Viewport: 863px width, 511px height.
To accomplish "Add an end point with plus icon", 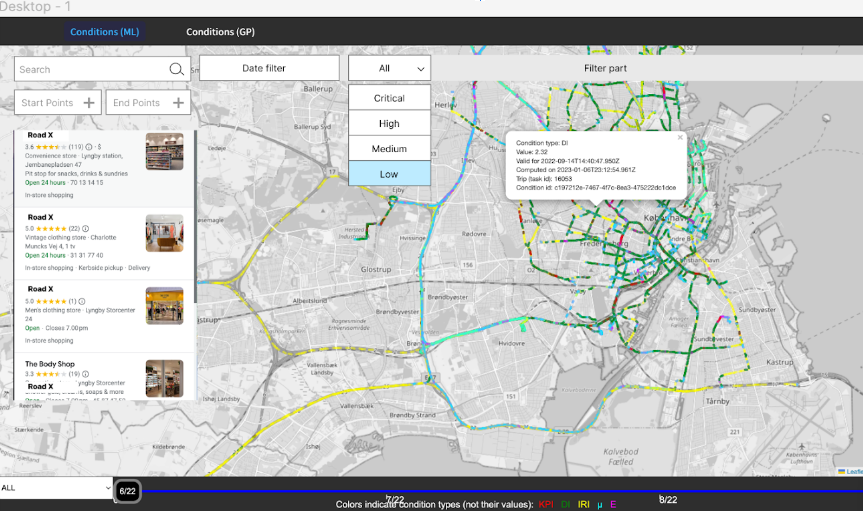I will click(179, 103).
